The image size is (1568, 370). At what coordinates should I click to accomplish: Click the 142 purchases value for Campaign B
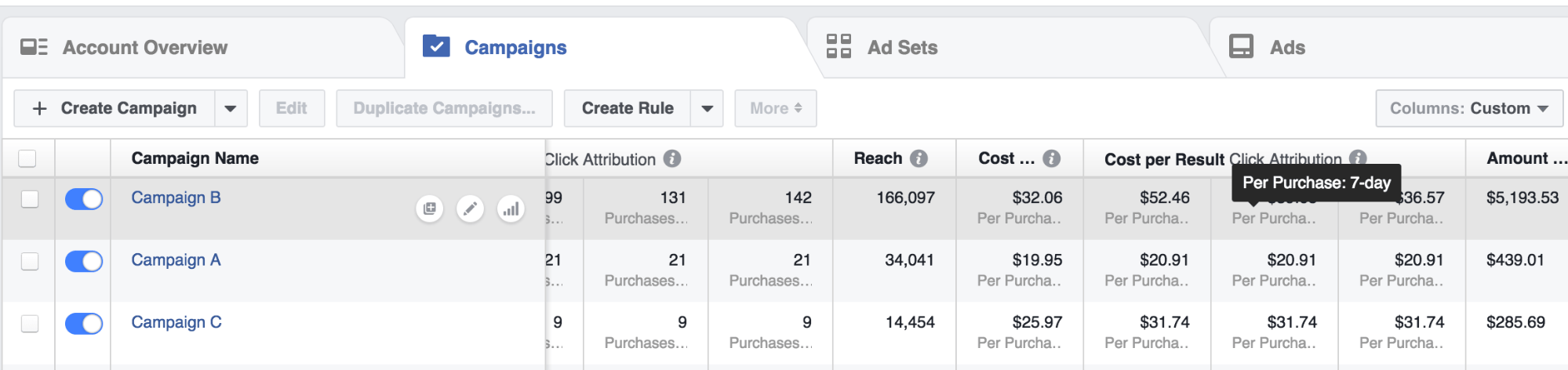pos(798,198)
